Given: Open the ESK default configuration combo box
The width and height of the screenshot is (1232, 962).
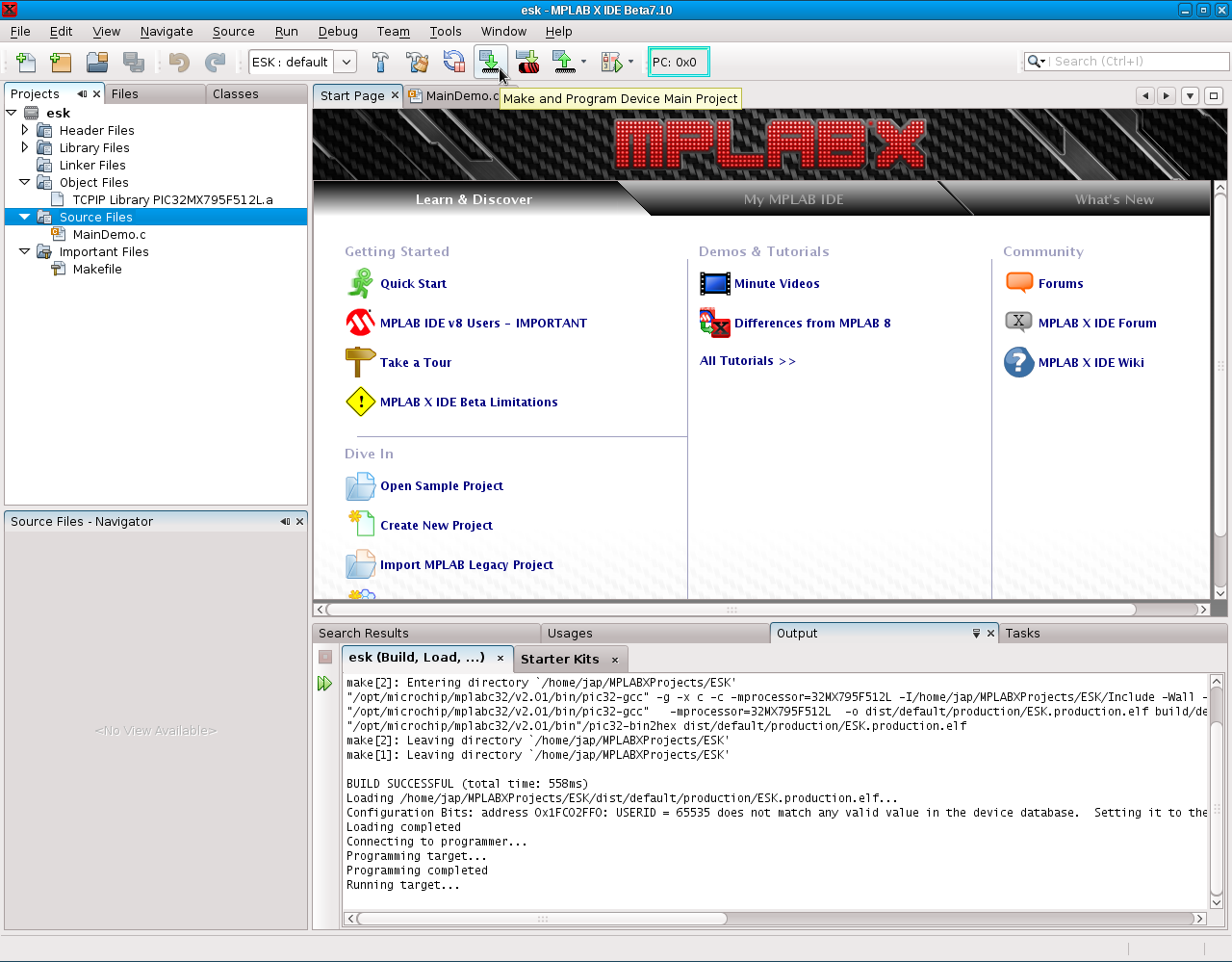Looking at the screenshot, I should pos(303,63).
